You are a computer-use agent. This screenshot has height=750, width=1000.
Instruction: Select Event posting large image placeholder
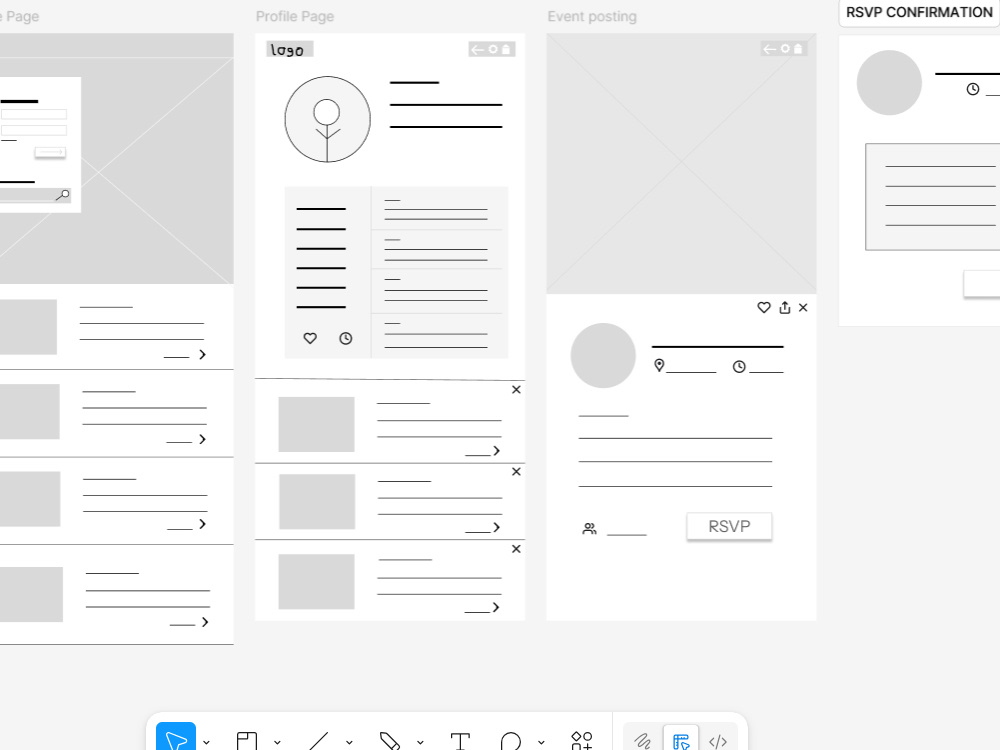pos(681,164)
